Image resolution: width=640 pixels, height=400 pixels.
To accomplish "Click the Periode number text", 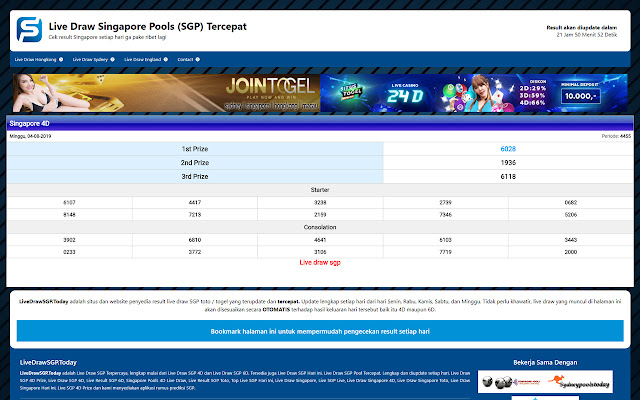I will point(616,136).
